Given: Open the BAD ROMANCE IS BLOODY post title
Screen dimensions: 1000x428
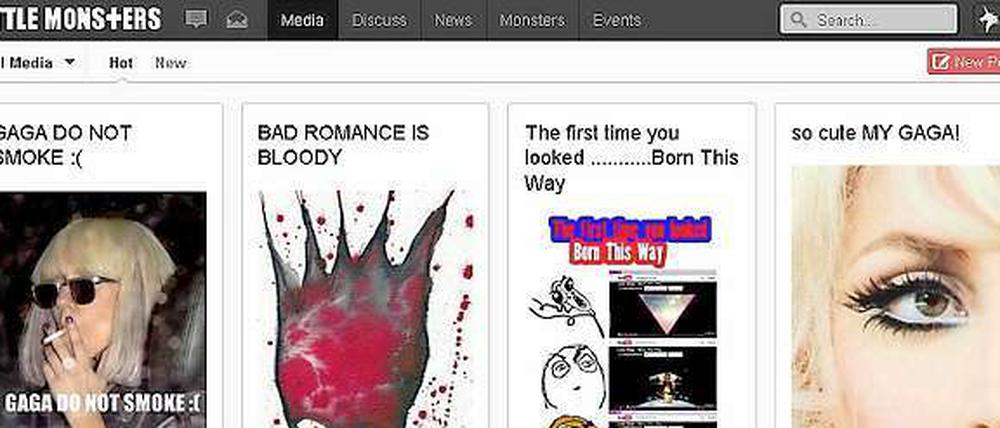Looking at the screenshot, I should tap(343, 145).
